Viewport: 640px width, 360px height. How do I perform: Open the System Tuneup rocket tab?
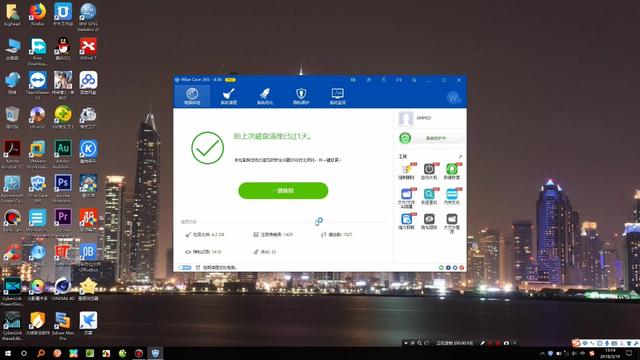tap(264, 96)
